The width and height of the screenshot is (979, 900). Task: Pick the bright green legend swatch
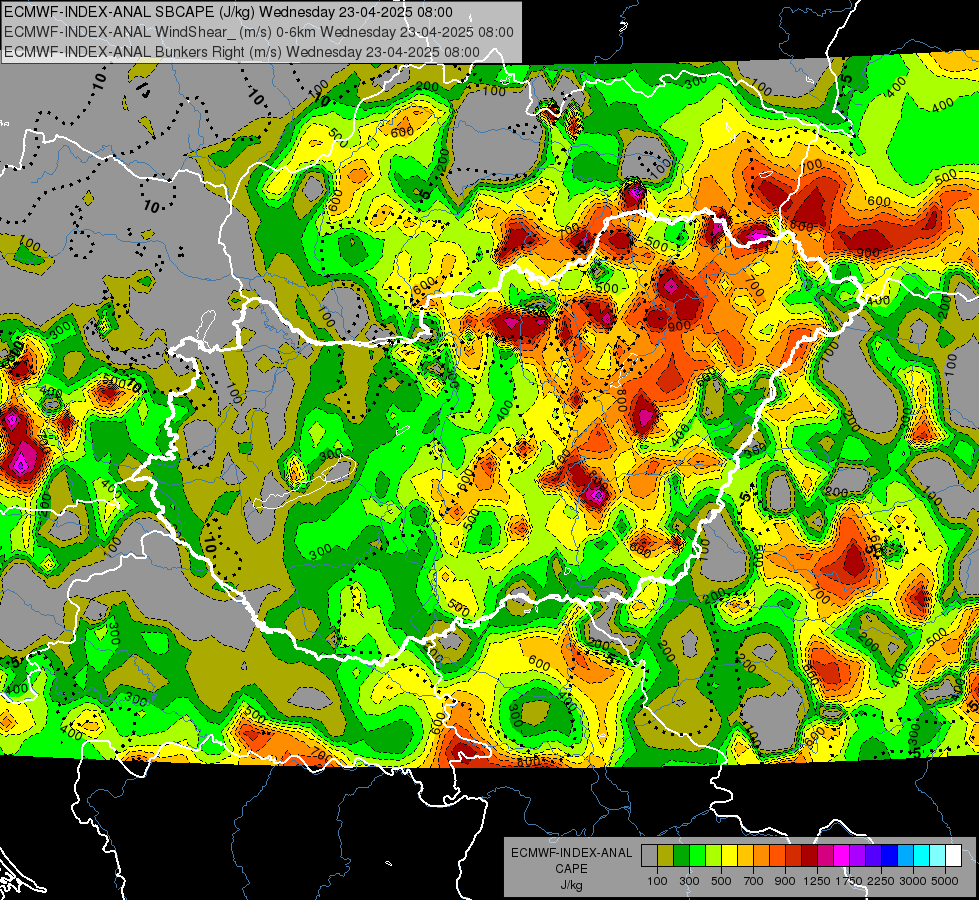[697, 856]
